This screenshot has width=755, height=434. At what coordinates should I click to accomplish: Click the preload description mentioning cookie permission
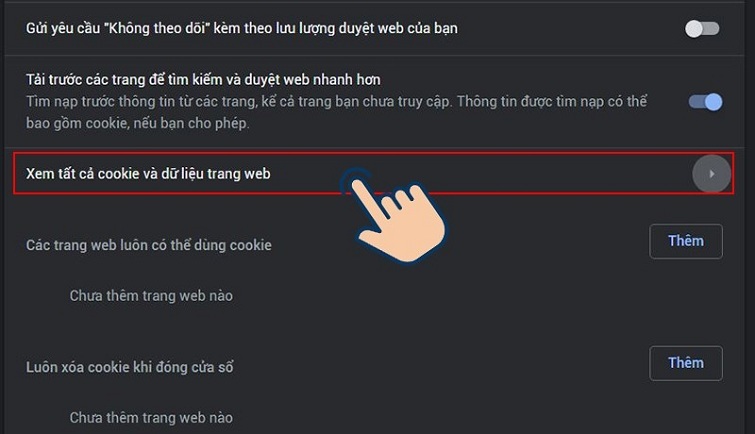click(337, 112)
